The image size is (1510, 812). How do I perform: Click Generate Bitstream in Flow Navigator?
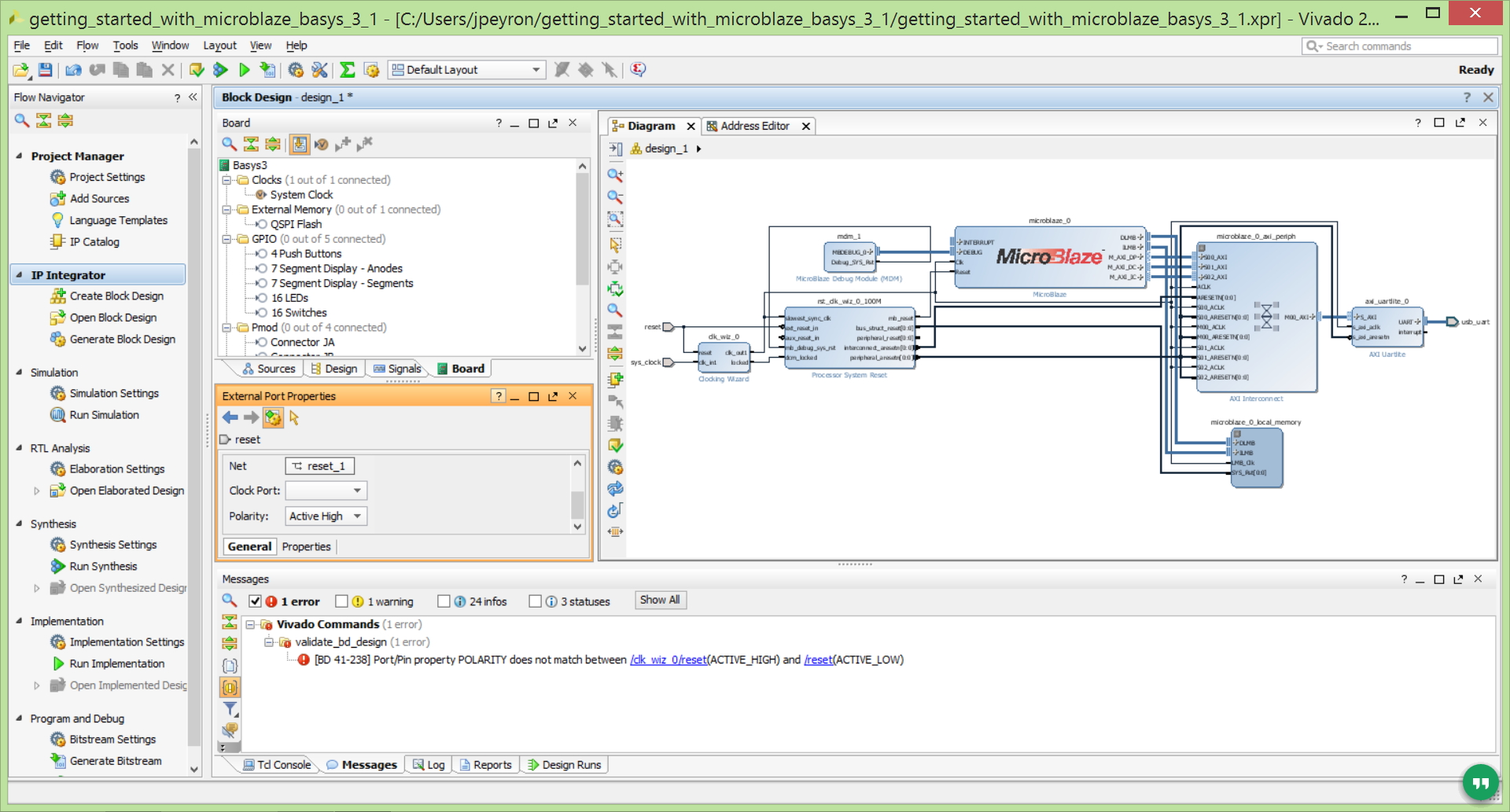(x=115, y=761)
